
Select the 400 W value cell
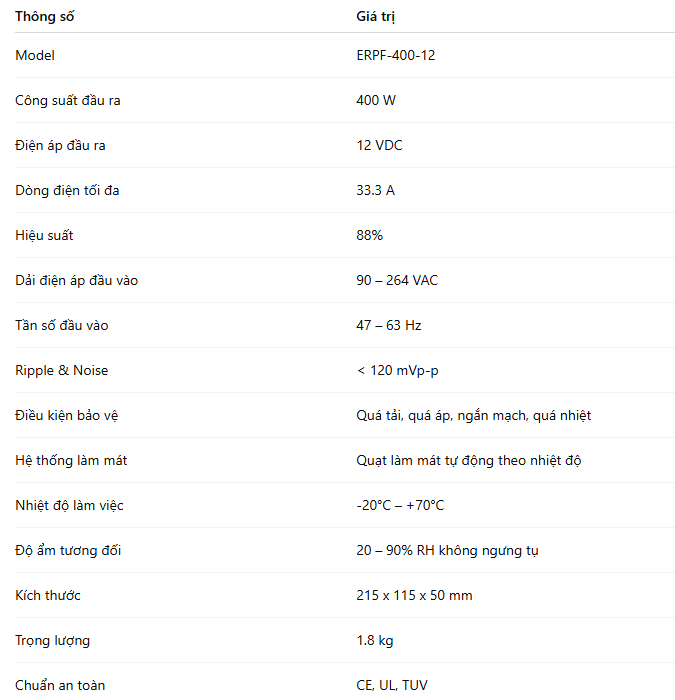(x=376, y=100)
